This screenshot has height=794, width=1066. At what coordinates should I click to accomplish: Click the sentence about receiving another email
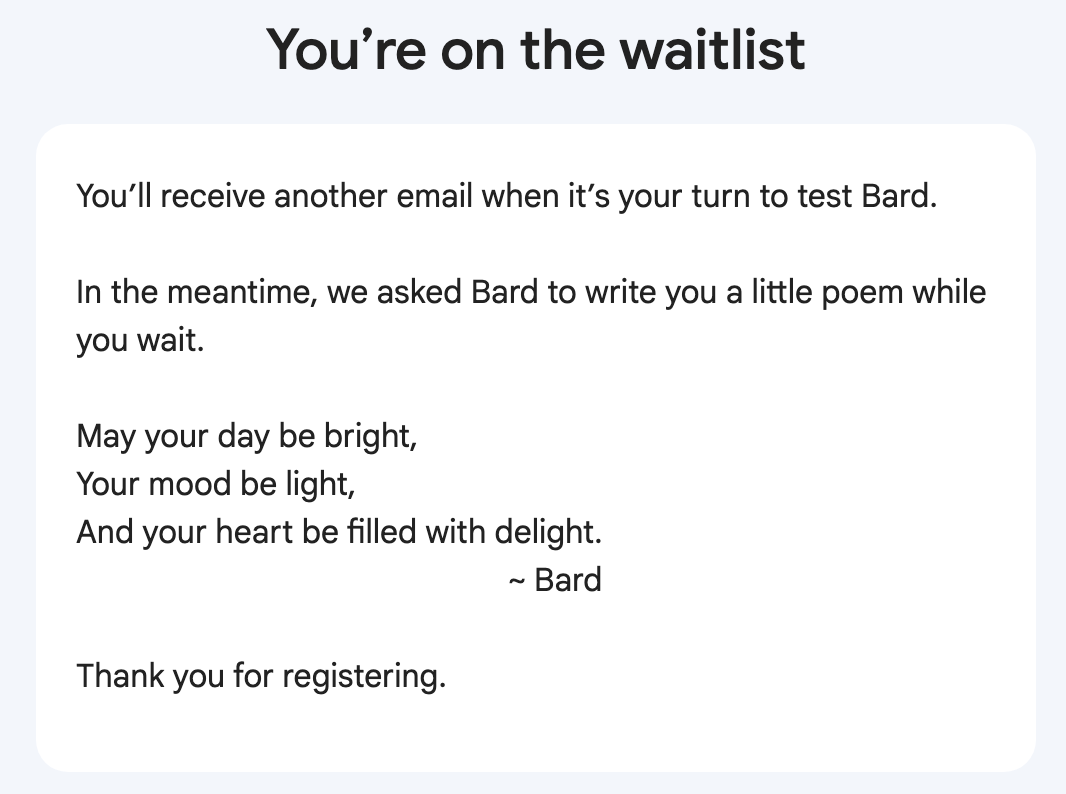506,195
